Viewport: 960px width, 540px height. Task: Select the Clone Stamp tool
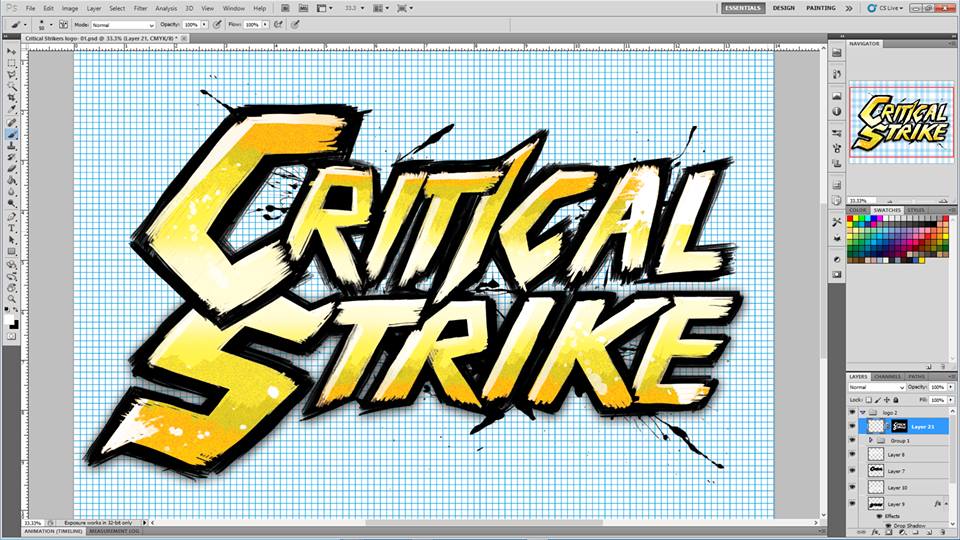tap(12, 146)
